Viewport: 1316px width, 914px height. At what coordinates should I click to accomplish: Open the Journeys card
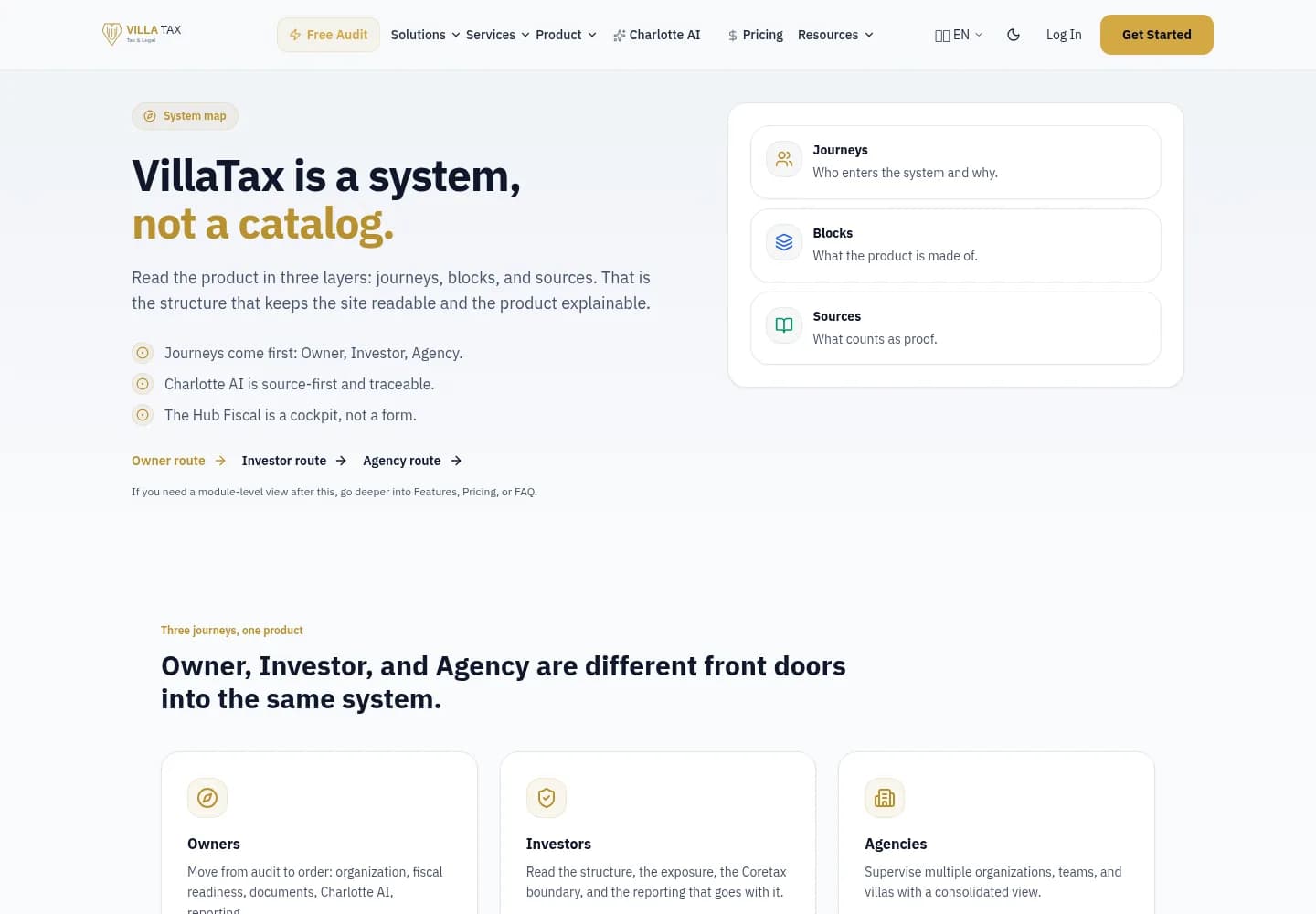tap(956, 162)
